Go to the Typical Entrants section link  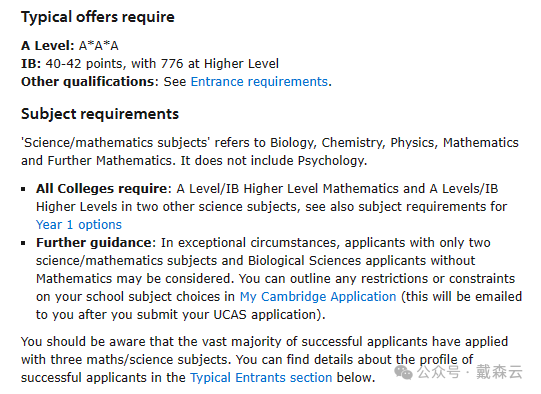pyautogui.click(x=261, y=377)
